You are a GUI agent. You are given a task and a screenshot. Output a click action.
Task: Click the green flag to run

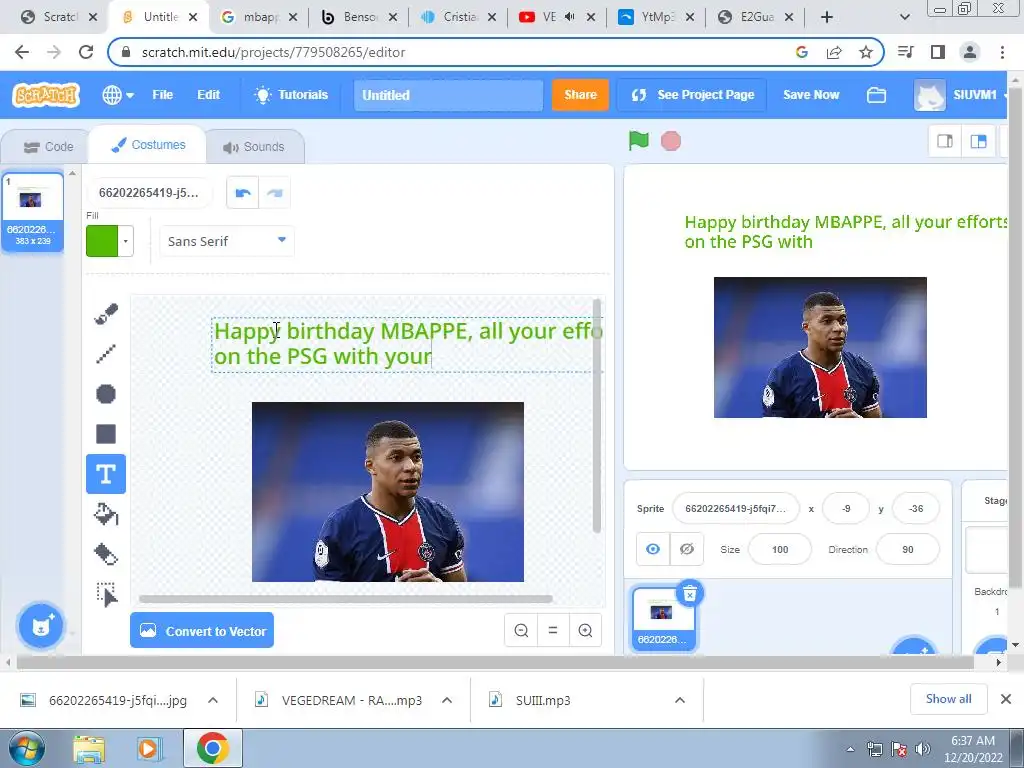click(x=639, y=140)
